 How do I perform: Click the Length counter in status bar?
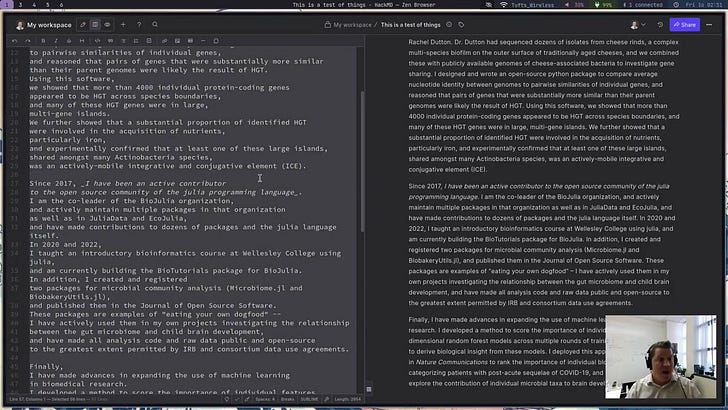coord(347,399)
